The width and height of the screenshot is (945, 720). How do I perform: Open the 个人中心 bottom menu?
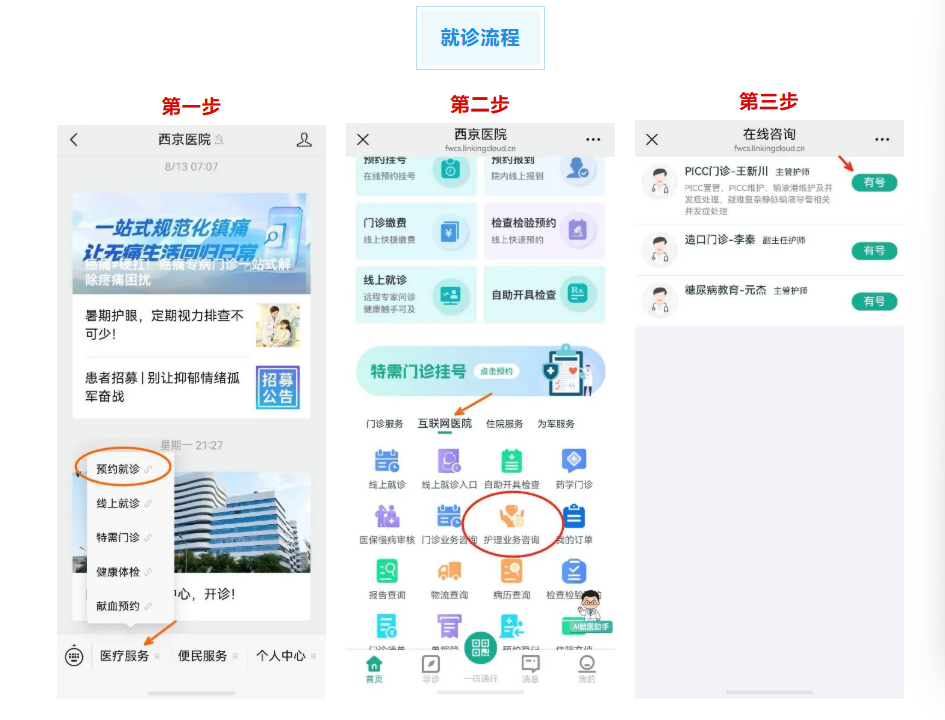(x=281, y=656)
